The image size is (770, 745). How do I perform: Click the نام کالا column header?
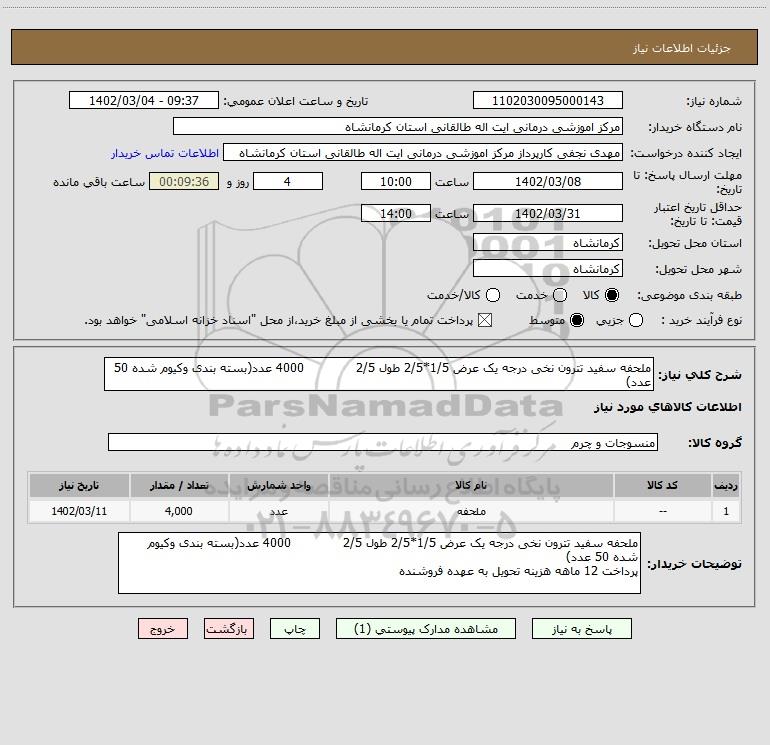click(470, 485)
